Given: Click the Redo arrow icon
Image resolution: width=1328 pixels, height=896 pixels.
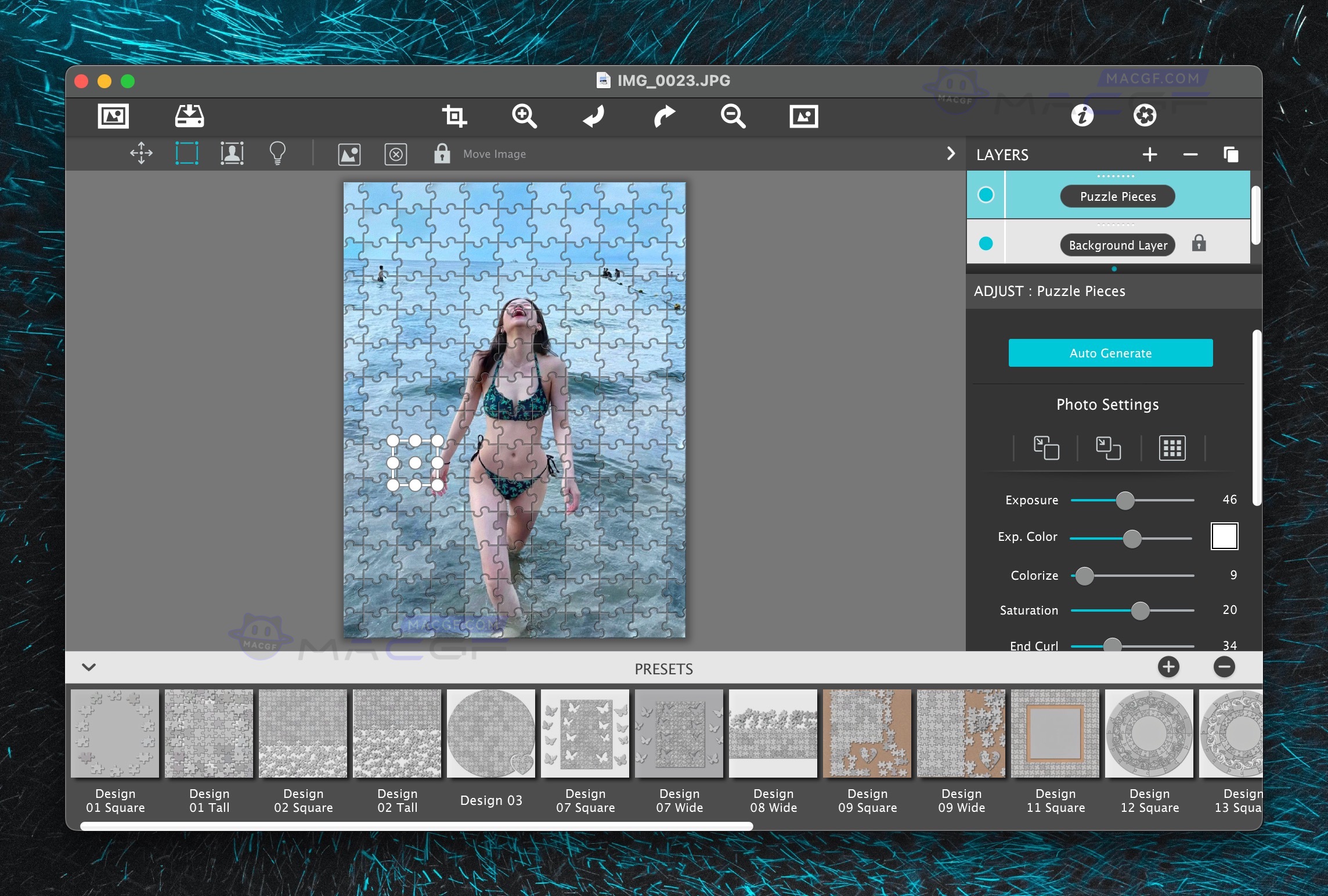Looking at the screenshot, I should (x=664, y=115).
